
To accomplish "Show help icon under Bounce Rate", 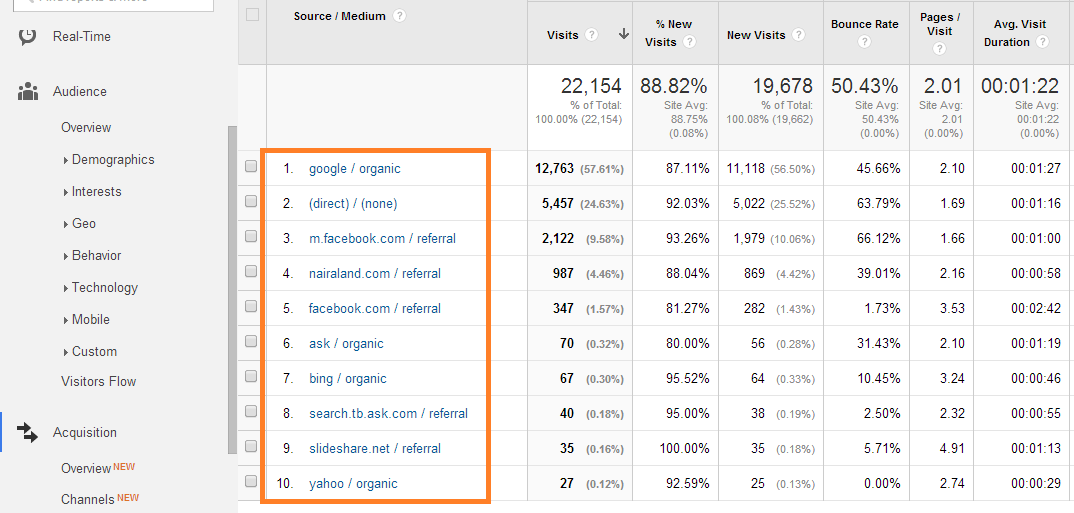I will click(864, 42).
